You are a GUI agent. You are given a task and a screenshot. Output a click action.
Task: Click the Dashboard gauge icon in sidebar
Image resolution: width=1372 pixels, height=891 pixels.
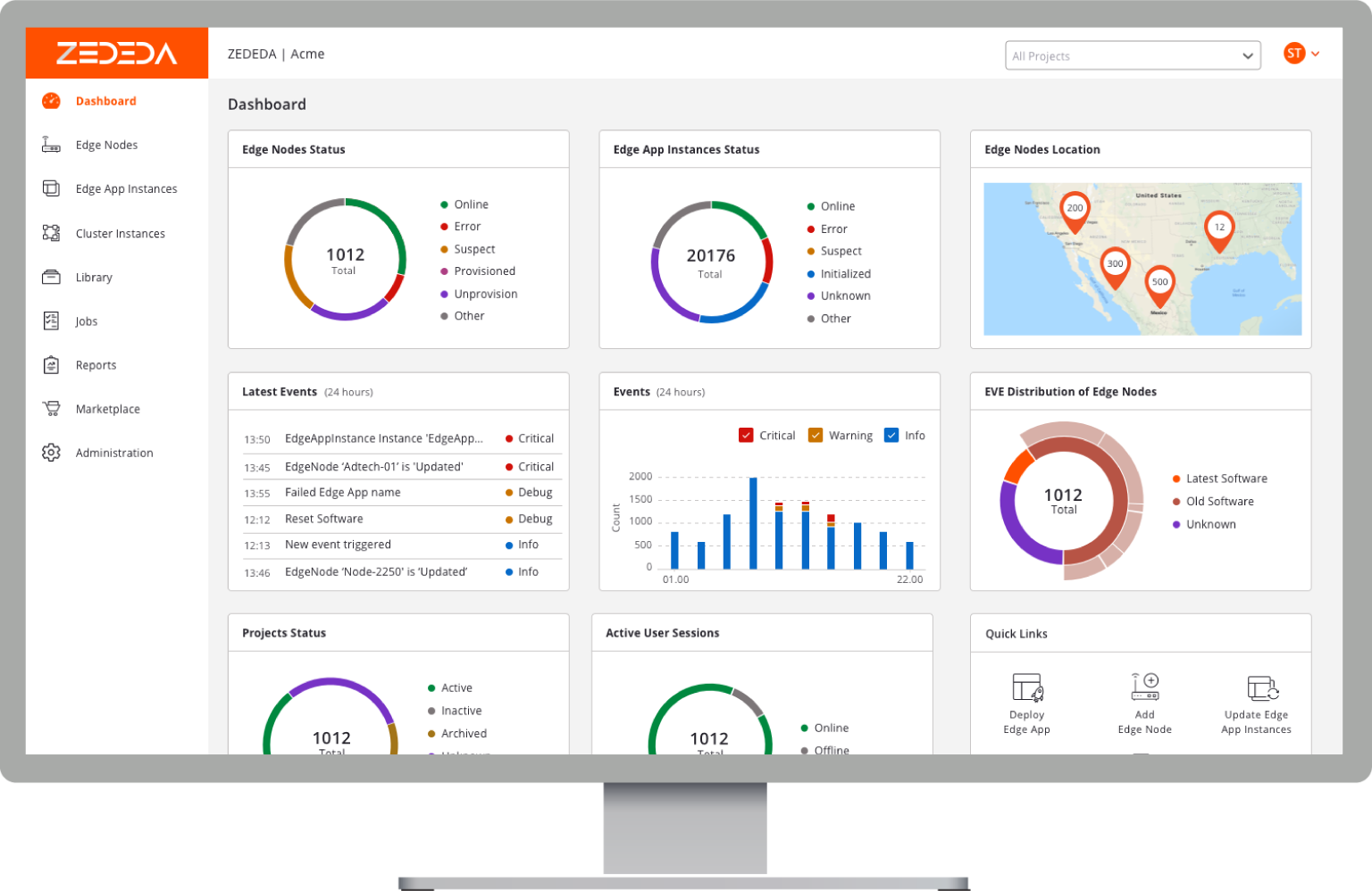(51, 101)
